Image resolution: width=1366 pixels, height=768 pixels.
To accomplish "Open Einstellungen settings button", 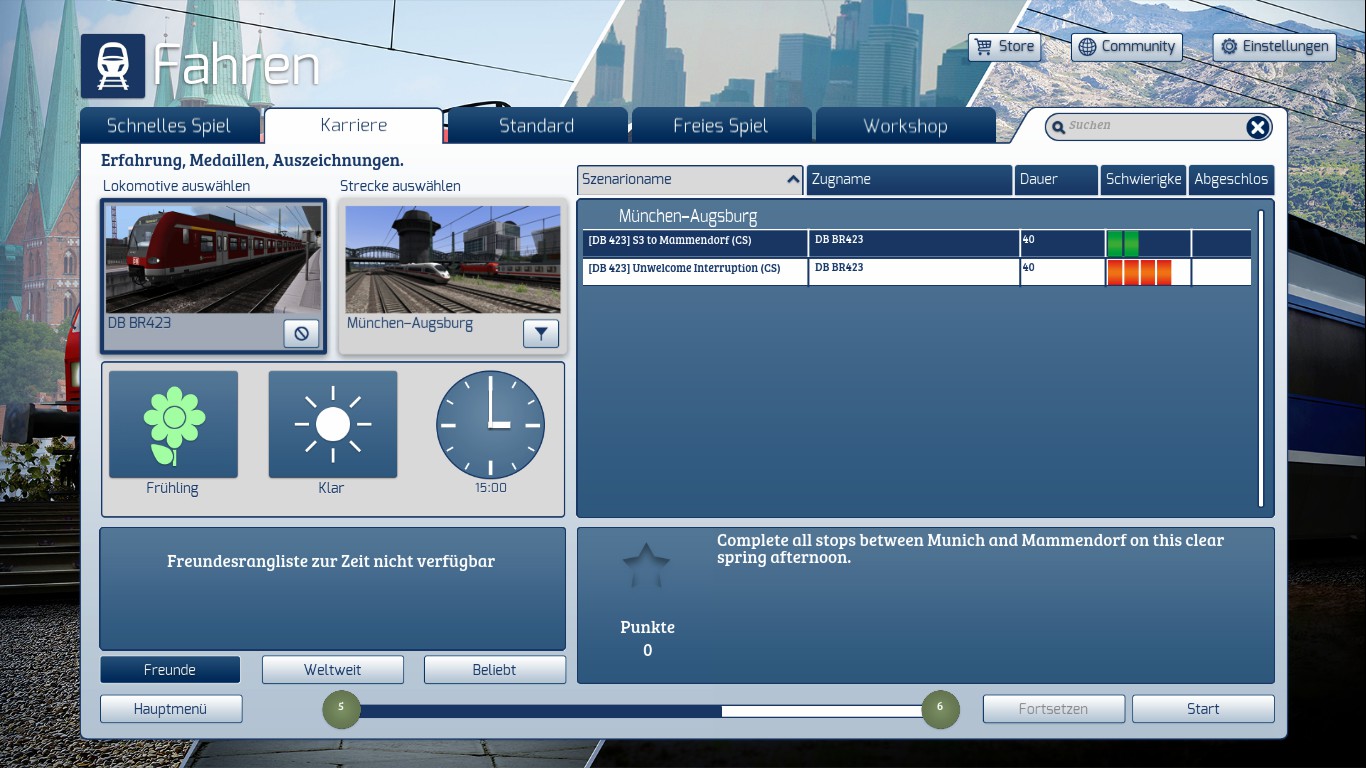I will (1275, 47).
